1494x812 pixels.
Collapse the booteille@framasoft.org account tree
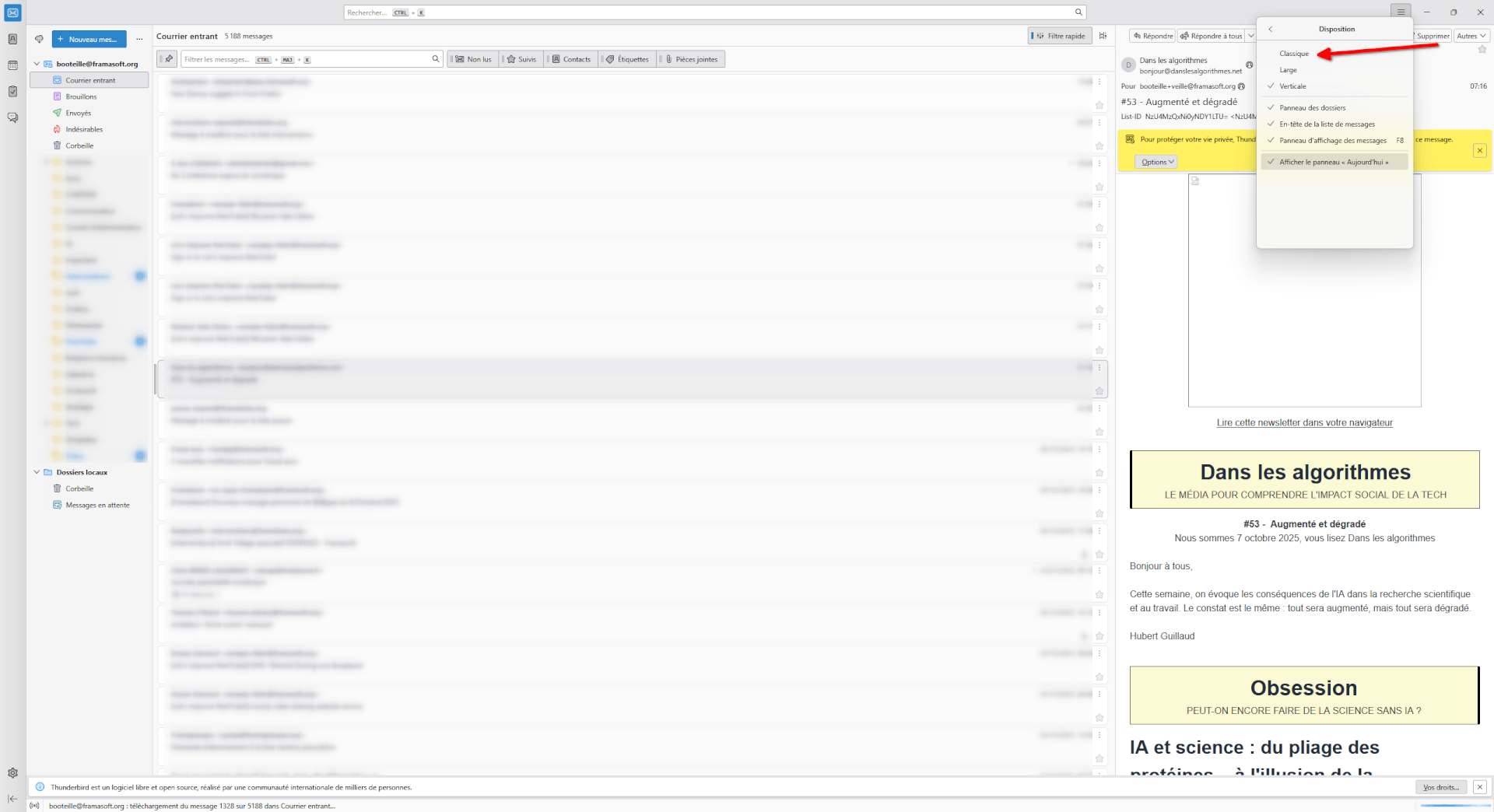37,64
